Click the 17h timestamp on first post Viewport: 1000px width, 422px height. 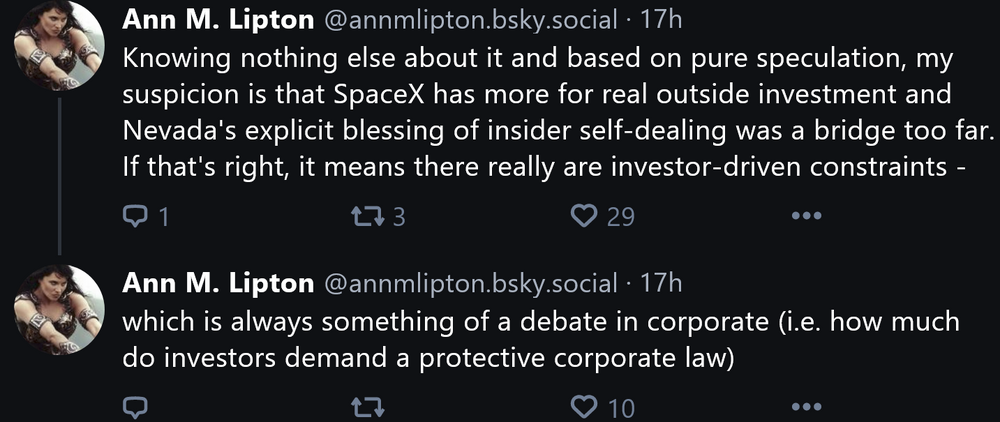click(x=660, y=21)
